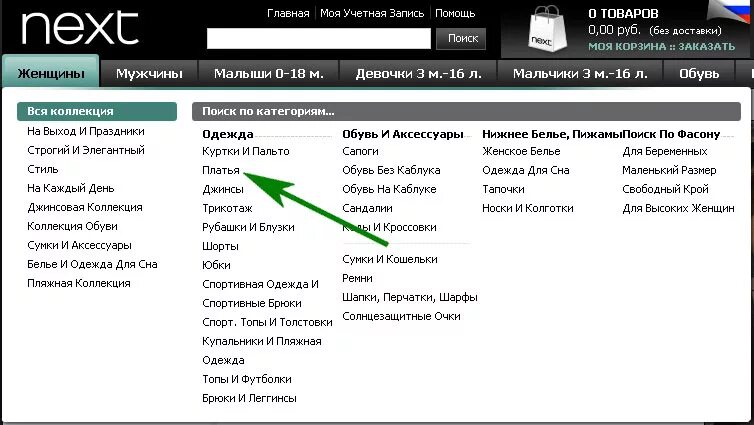The width and height of the screenshot is (754, 425).
Task: Open Белье И Одежда Для Сна
Action: pos(92,264)
